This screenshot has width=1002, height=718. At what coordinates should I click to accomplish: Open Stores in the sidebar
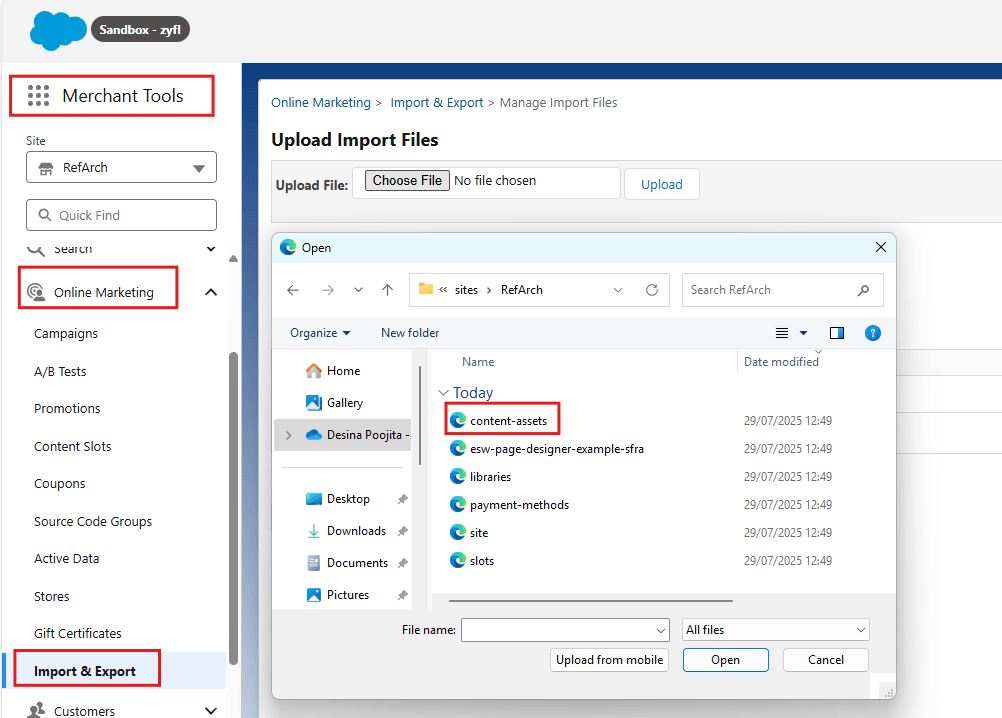[x=52, y=597]
